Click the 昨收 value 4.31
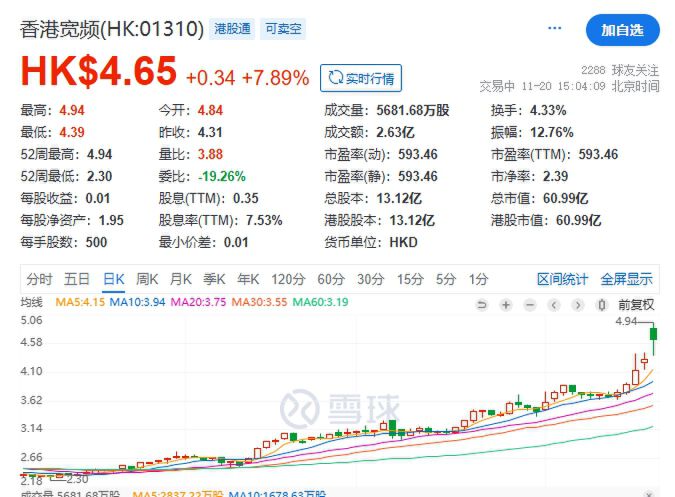The image size is (675, 497). 210,133
